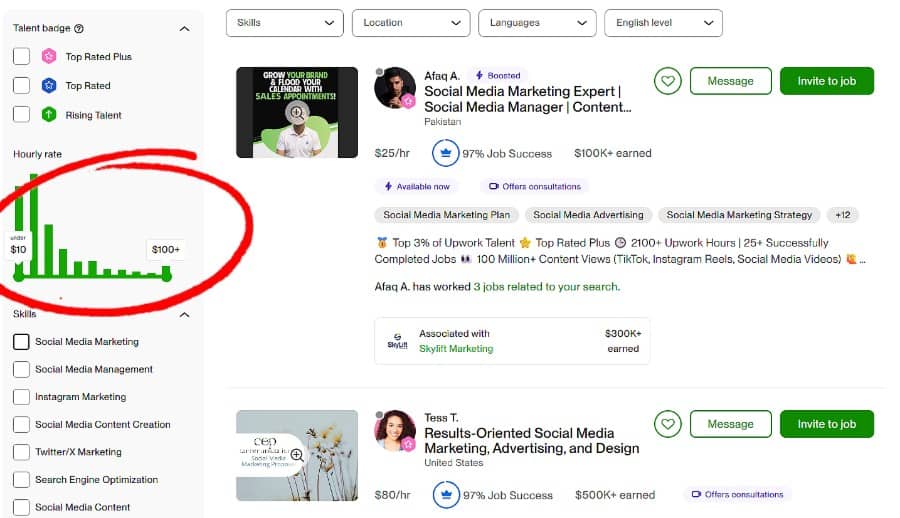The height and width of the screenshot is (518, 900).
Task: Open the English level dropdown
Action: coord(664,23)
